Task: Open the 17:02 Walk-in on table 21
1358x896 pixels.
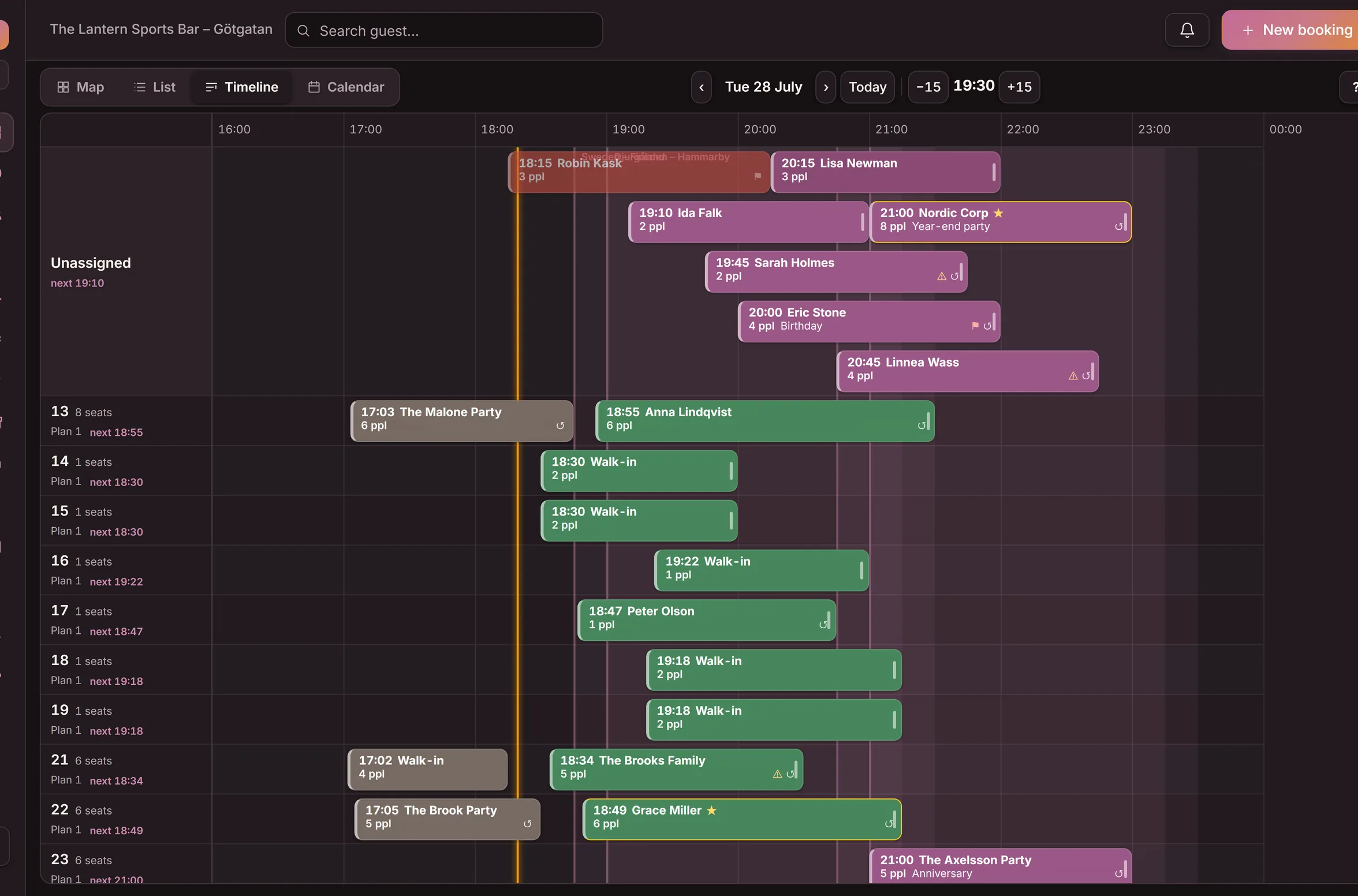Action: click(428, 769)
